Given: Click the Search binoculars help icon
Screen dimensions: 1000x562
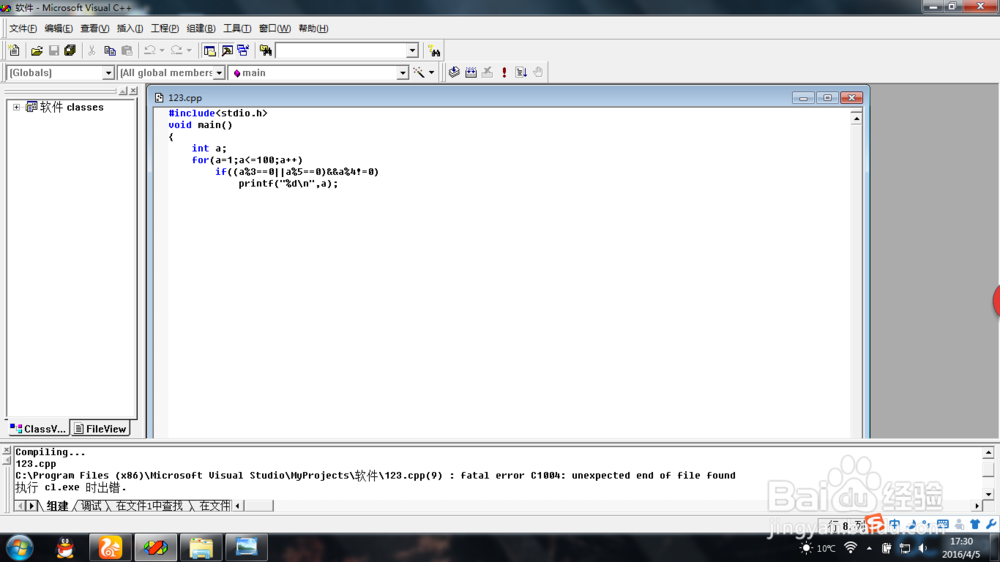Looking at the screenshot, I should [434, 50].
